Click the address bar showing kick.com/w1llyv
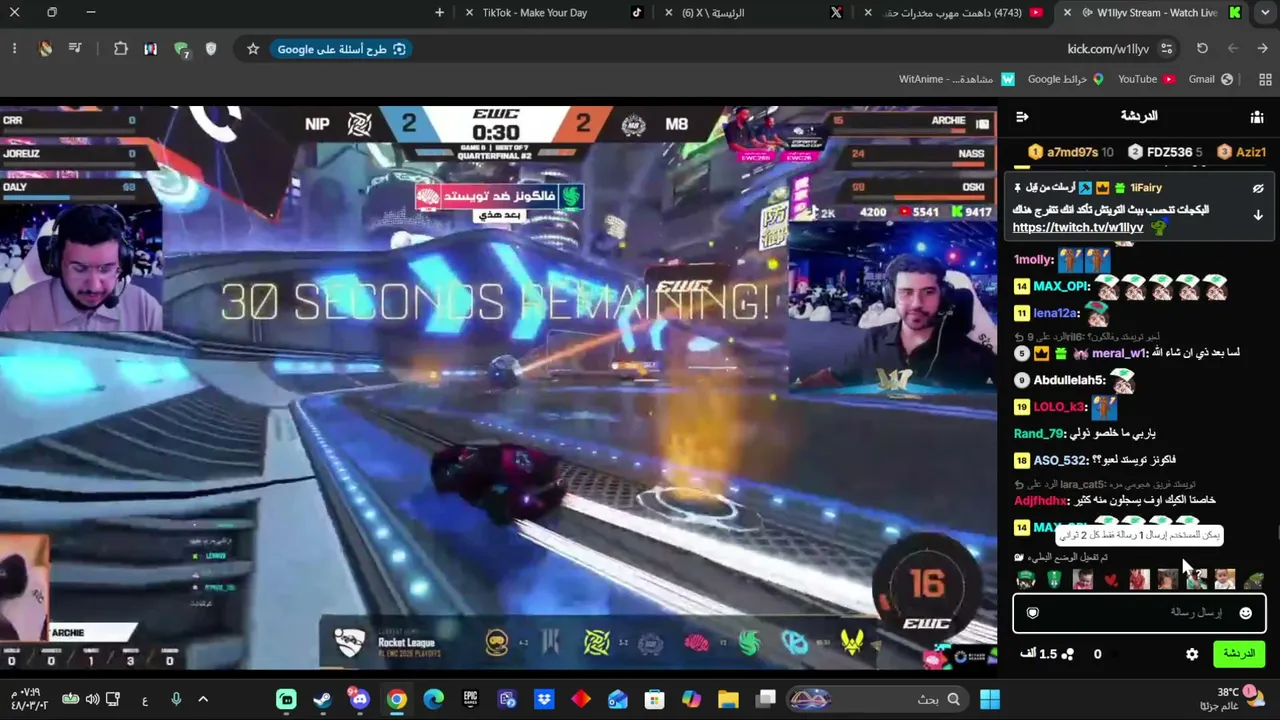Viewport: 1280px width, 720px height. point(1108,49)
